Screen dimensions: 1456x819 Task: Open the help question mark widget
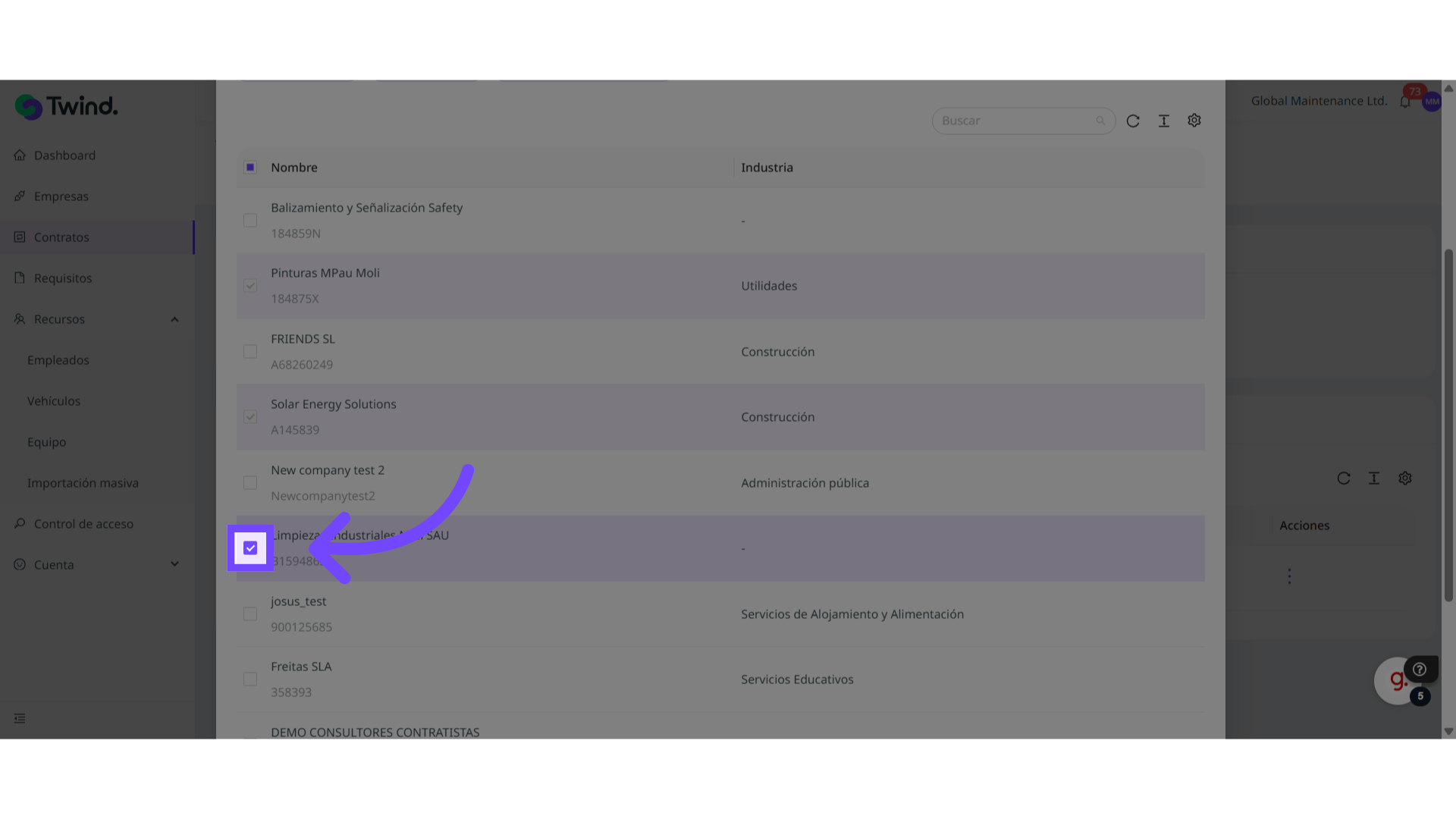point(1420,670)
